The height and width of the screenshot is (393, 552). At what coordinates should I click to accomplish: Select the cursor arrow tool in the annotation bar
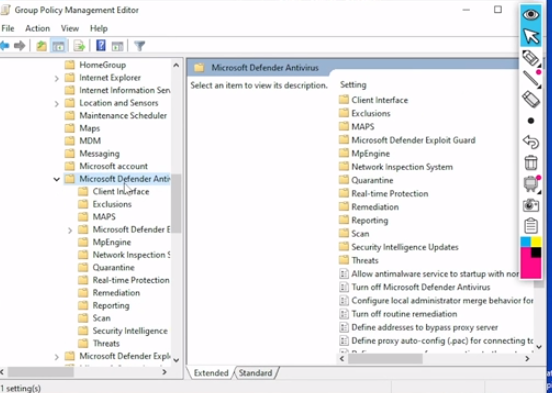[531, 36]
